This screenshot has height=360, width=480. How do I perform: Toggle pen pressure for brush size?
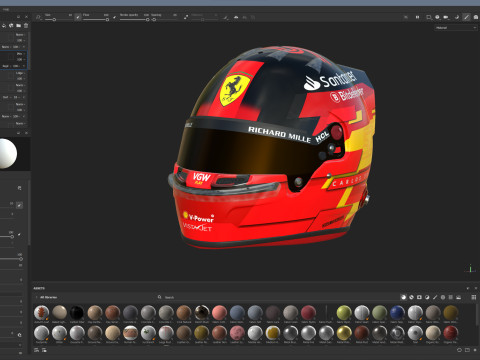click(77, 17)
